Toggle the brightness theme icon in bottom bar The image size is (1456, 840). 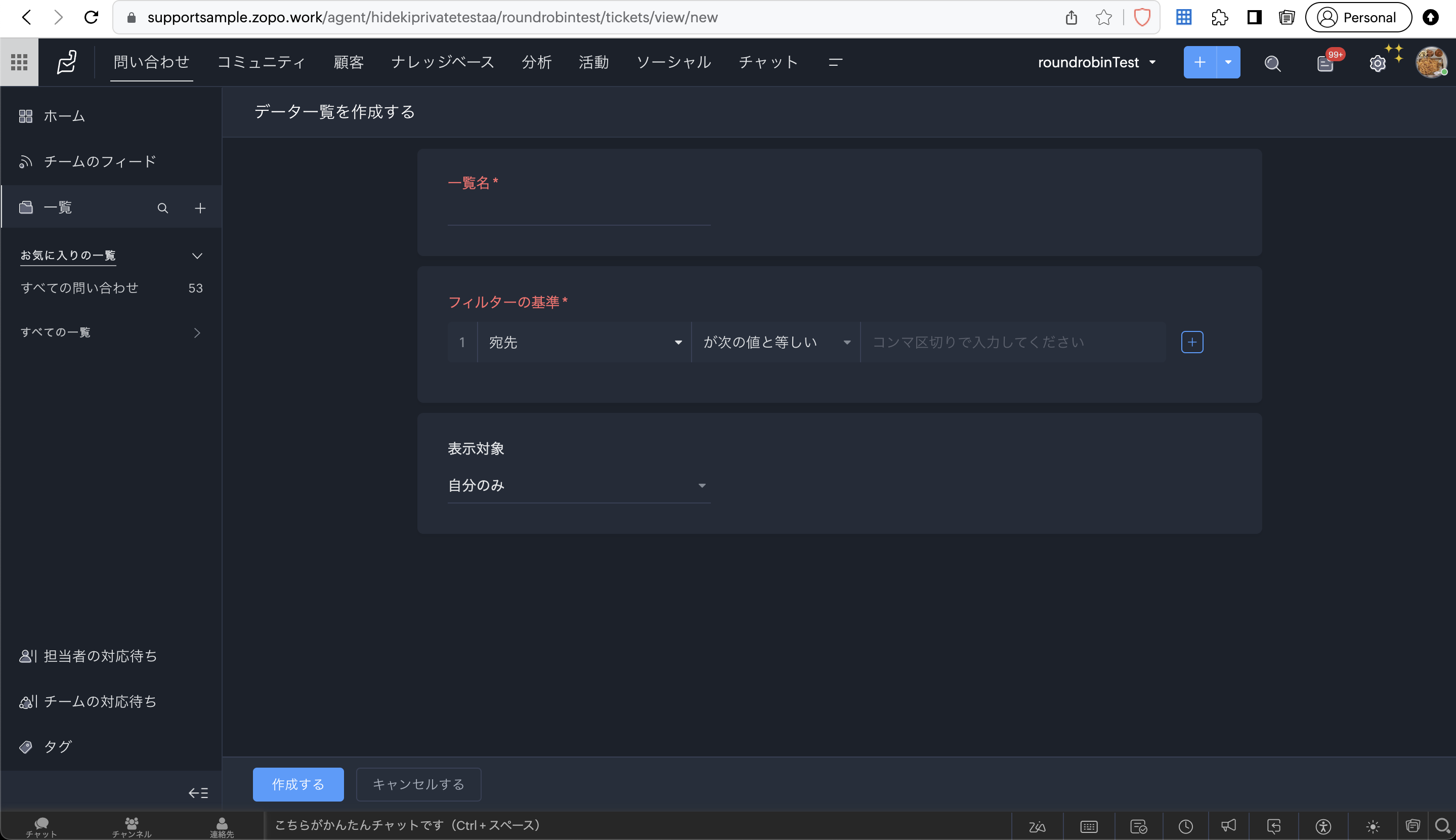1373,826
